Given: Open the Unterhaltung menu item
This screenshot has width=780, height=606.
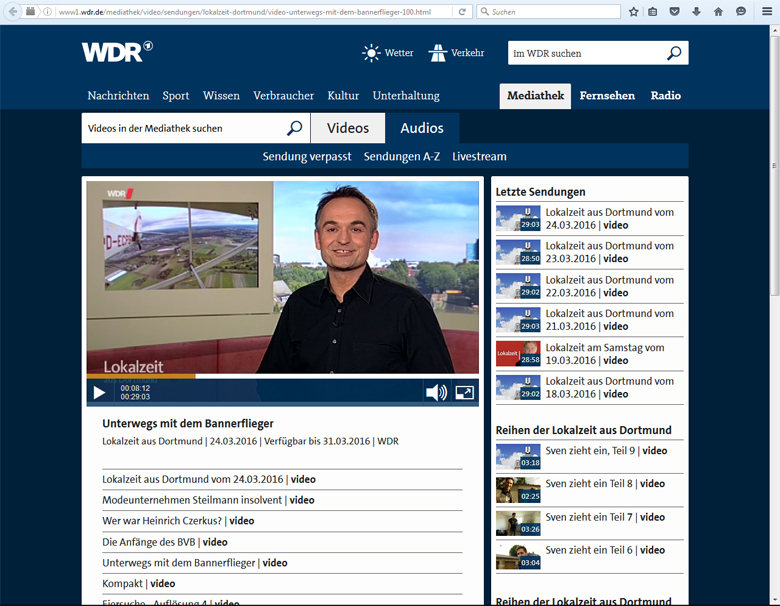Looking at the screenshot, I should [x=406, y=96].
